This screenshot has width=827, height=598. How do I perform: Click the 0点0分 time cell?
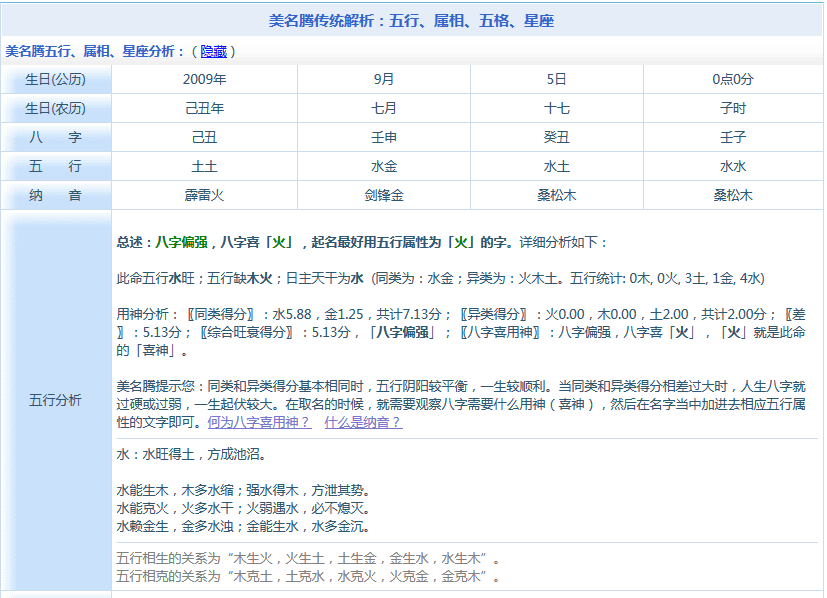732,79
